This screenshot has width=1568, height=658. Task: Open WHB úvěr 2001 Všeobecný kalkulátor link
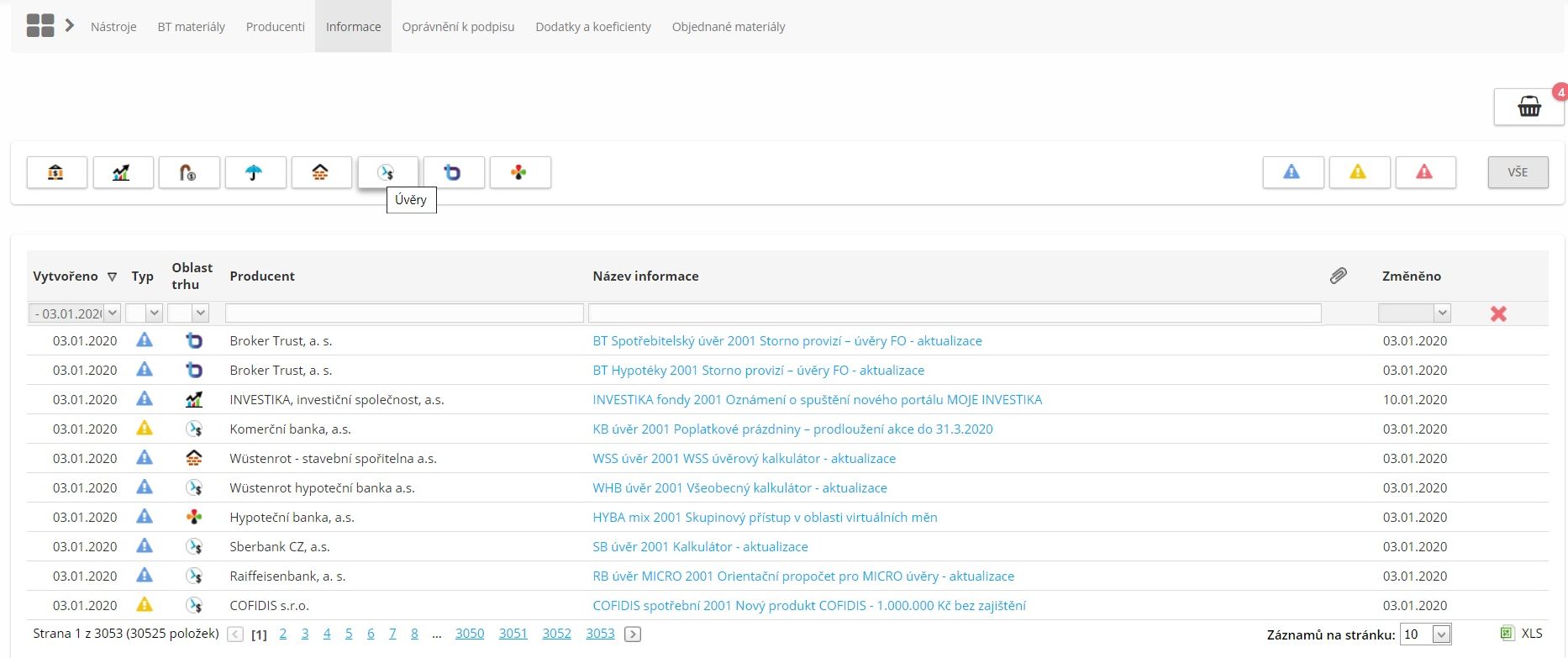click(739, 487)
